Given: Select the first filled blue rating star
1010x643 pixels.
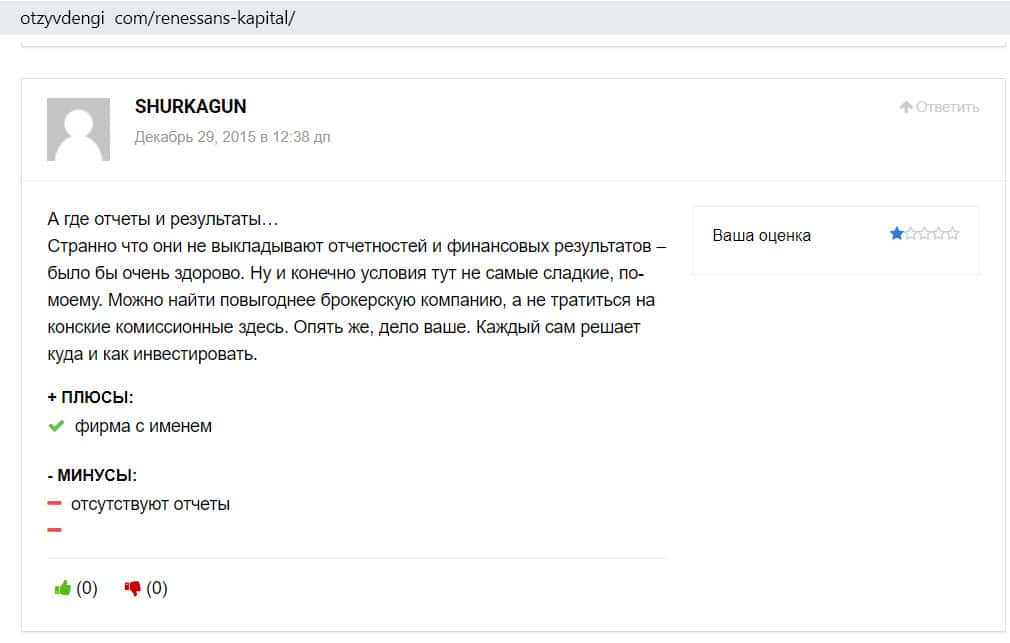Looking at the screenshot, I should (x=897, y=234).
